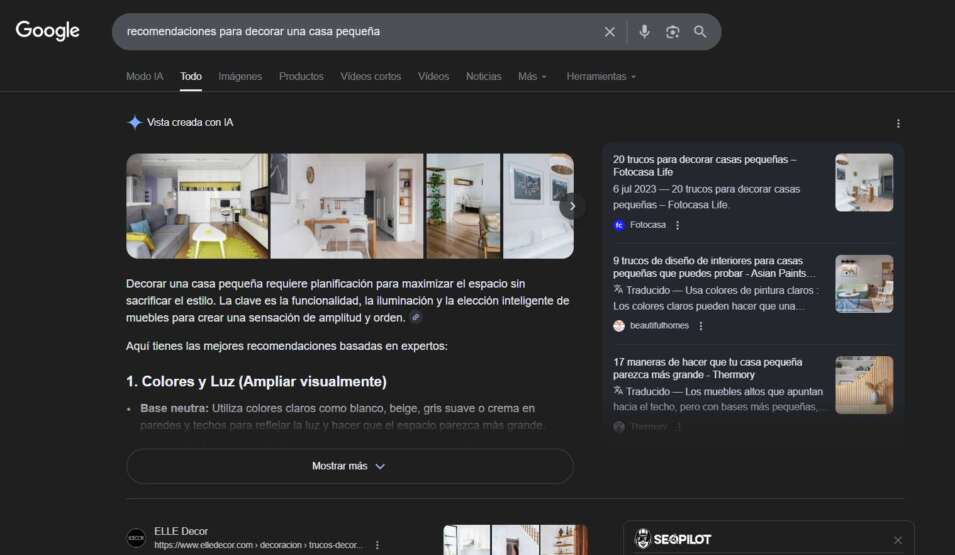Click the translated icon in Asian Paints snippet
955x555 pixels.
(618, 289)
